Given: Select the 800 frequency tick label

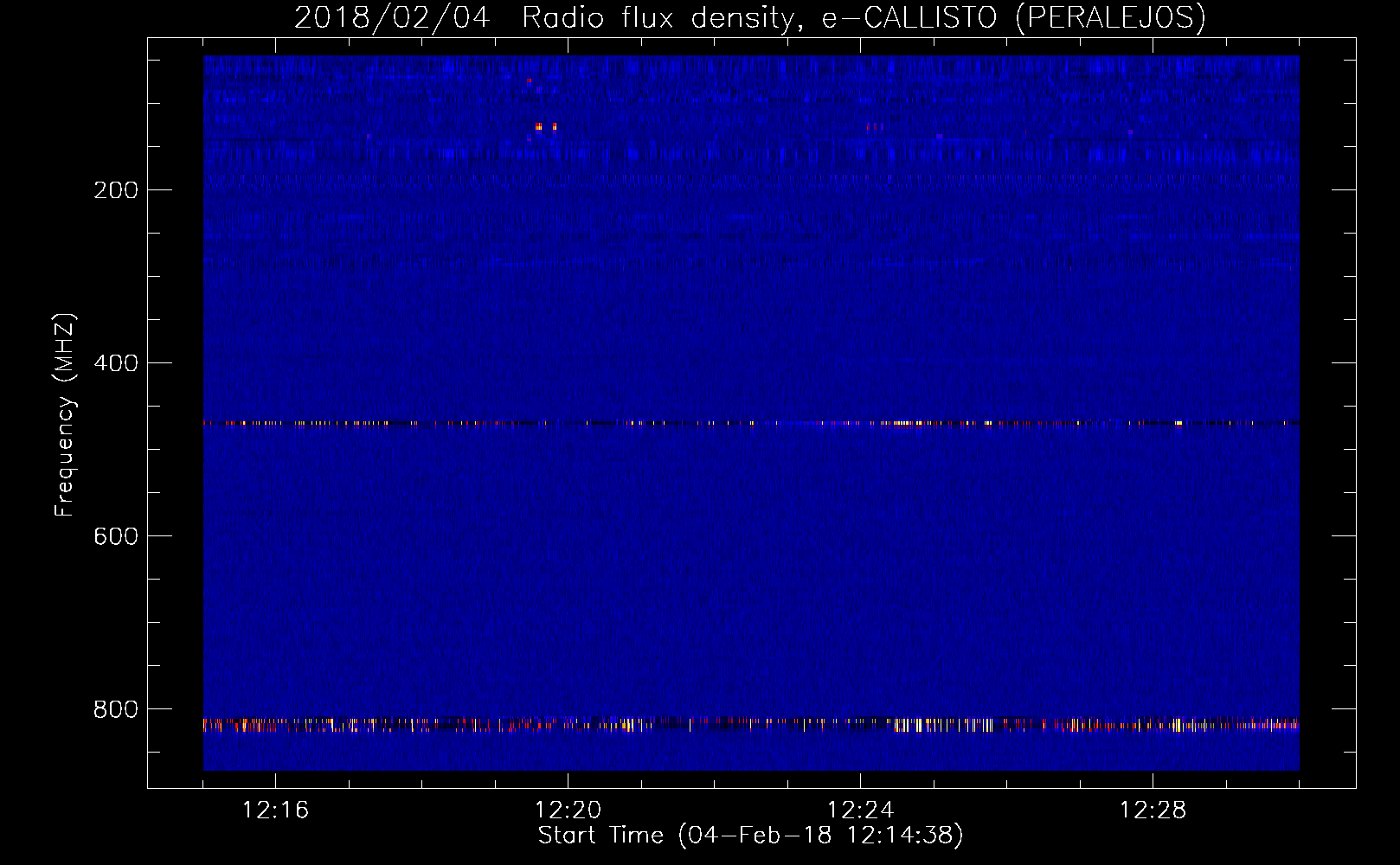Looking at the screenshot, I should [115, 709].
